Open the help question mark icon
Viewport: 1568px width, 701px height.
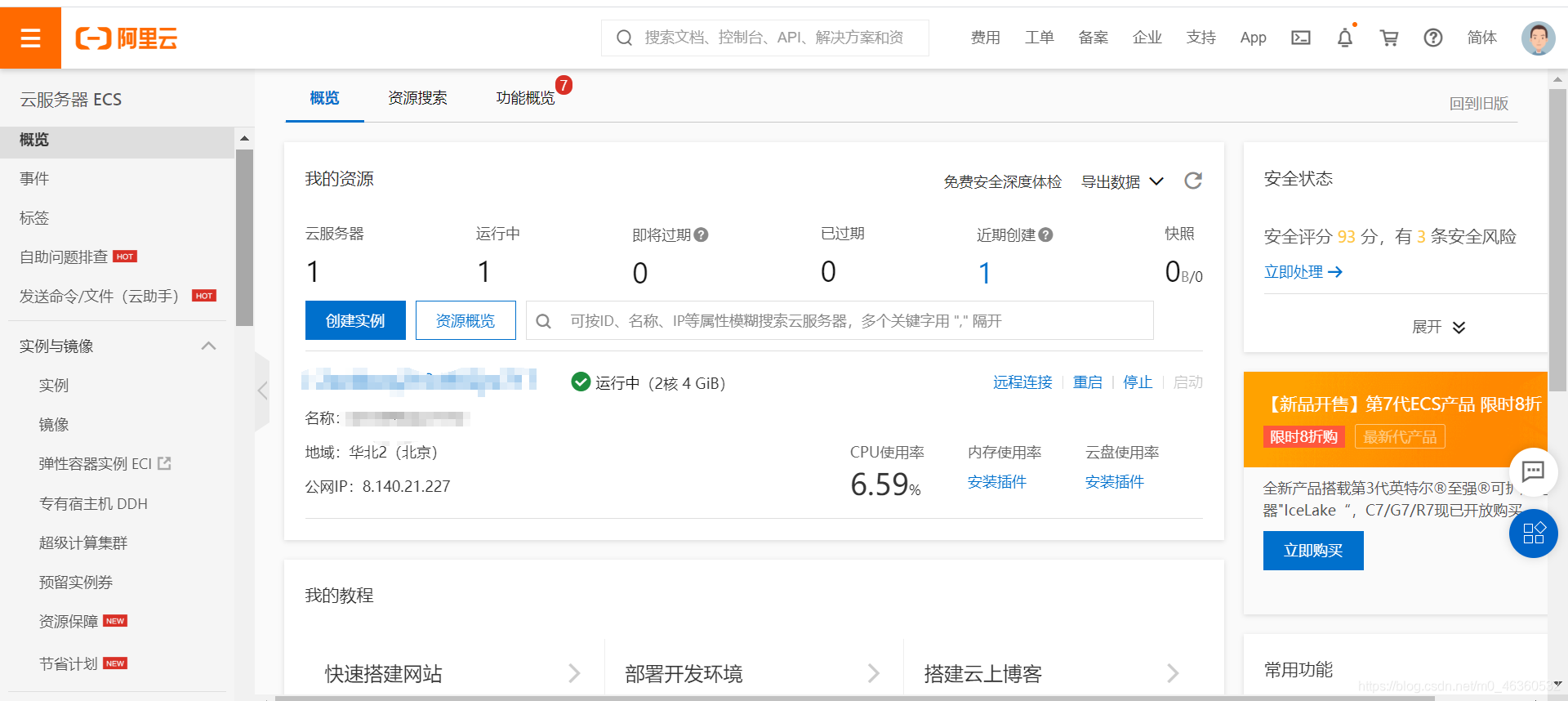[x=1433, y=38]
